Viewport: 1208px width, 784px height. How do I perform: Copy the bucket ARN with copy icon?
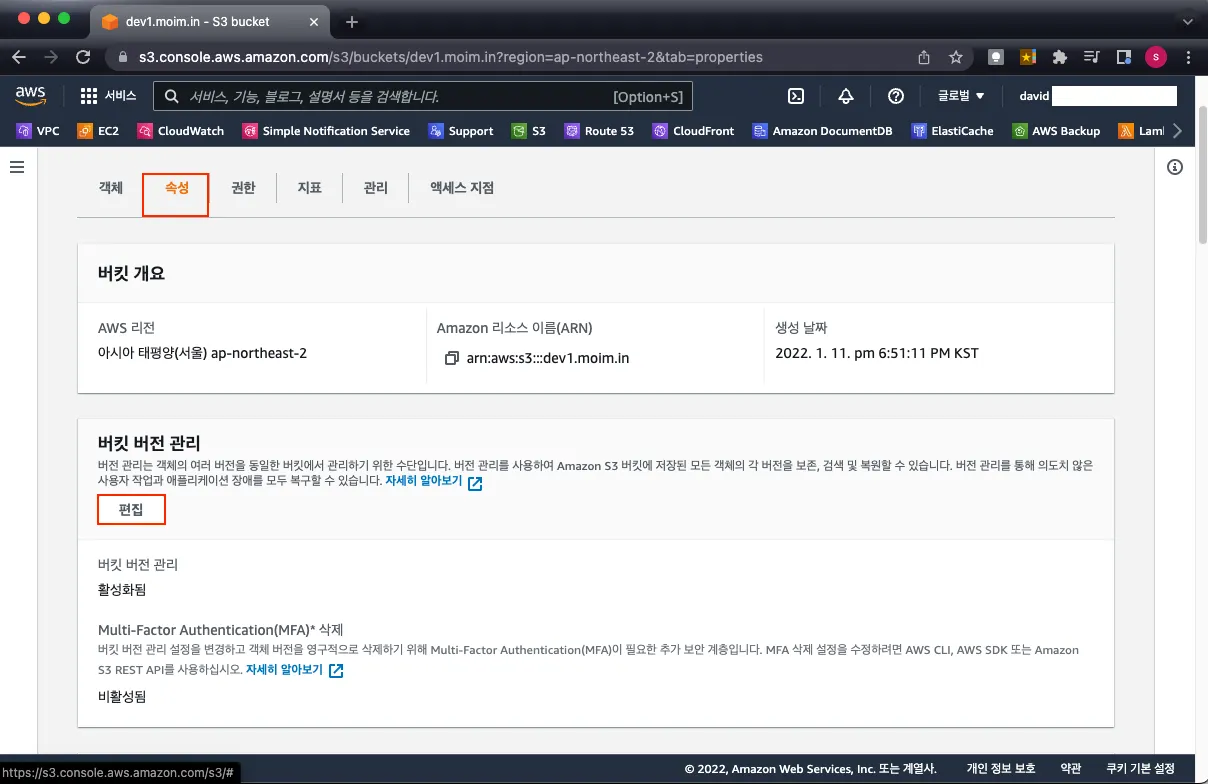[x=452, y=358]
